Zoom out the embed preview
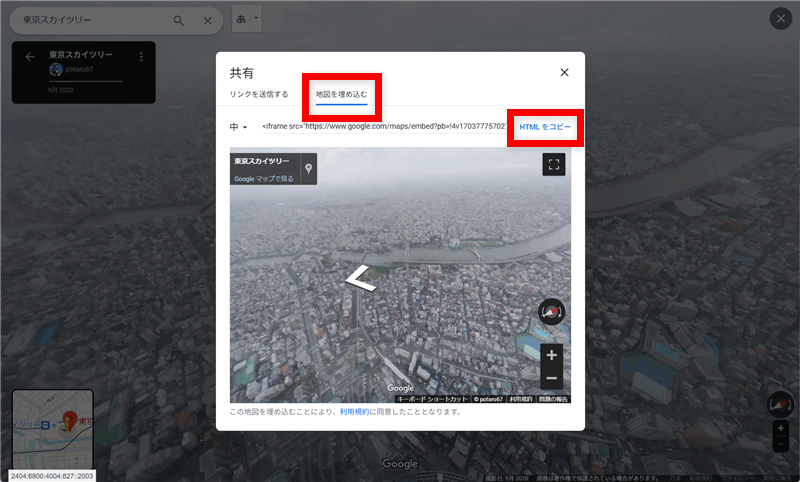Image resolution: width=800 pixels, height=482 pixels. [552, 378]
